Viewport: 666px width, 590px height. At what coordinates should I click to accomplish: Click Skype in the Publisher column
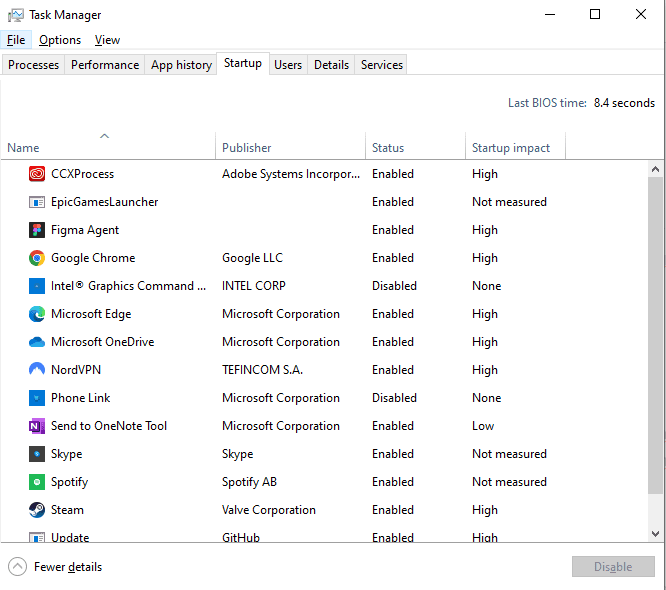(x=237, y=454)
